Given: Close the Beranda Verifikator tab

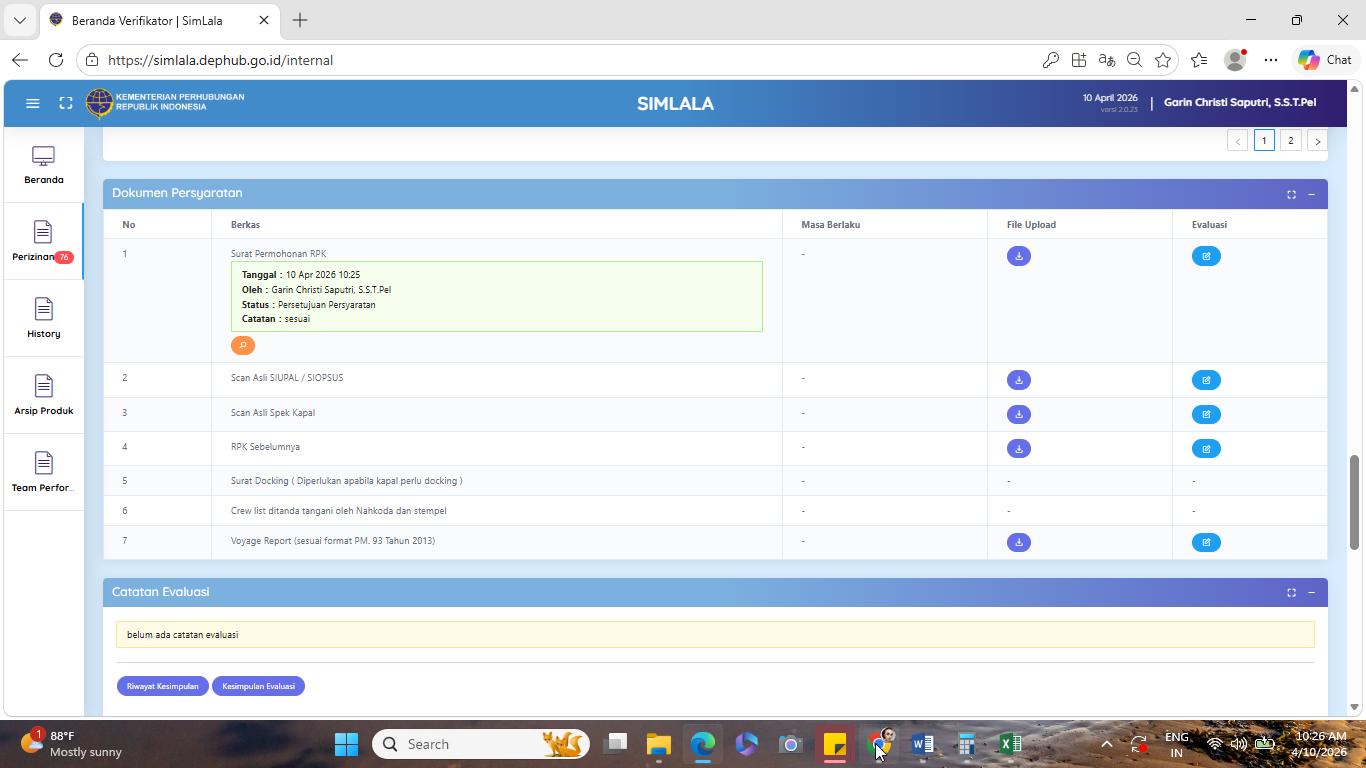Looking at the screenshot, I should click(264, 20).
